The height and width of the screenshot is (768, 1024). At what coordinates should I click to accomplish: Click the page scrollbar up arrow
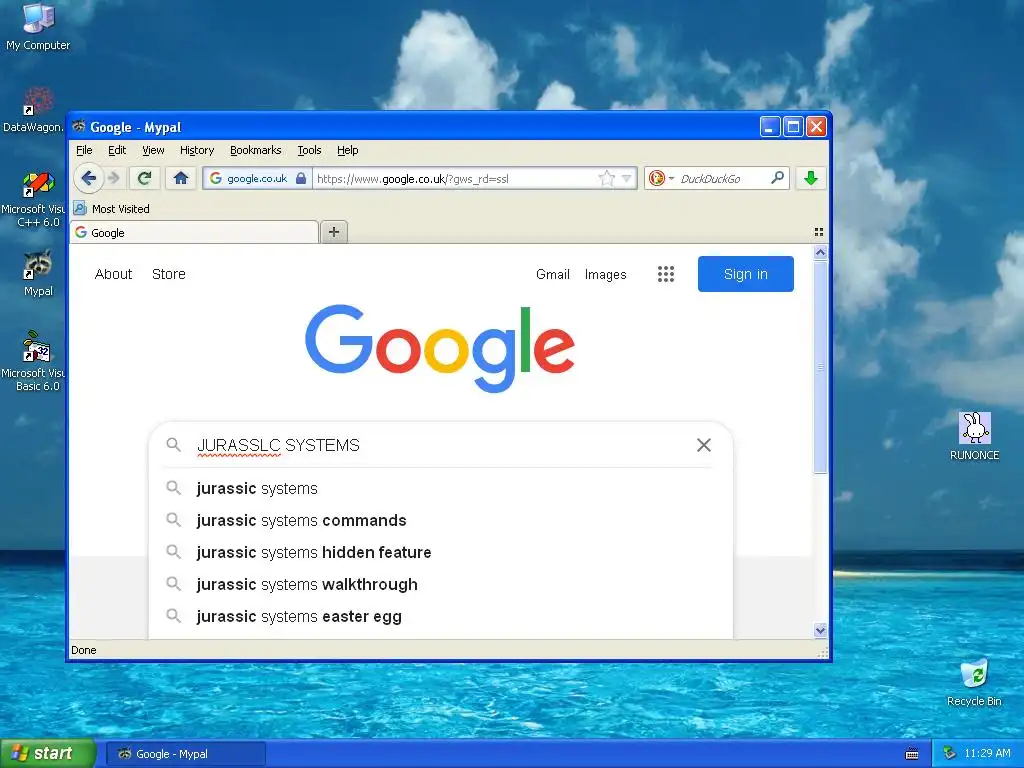coord(820,252)
